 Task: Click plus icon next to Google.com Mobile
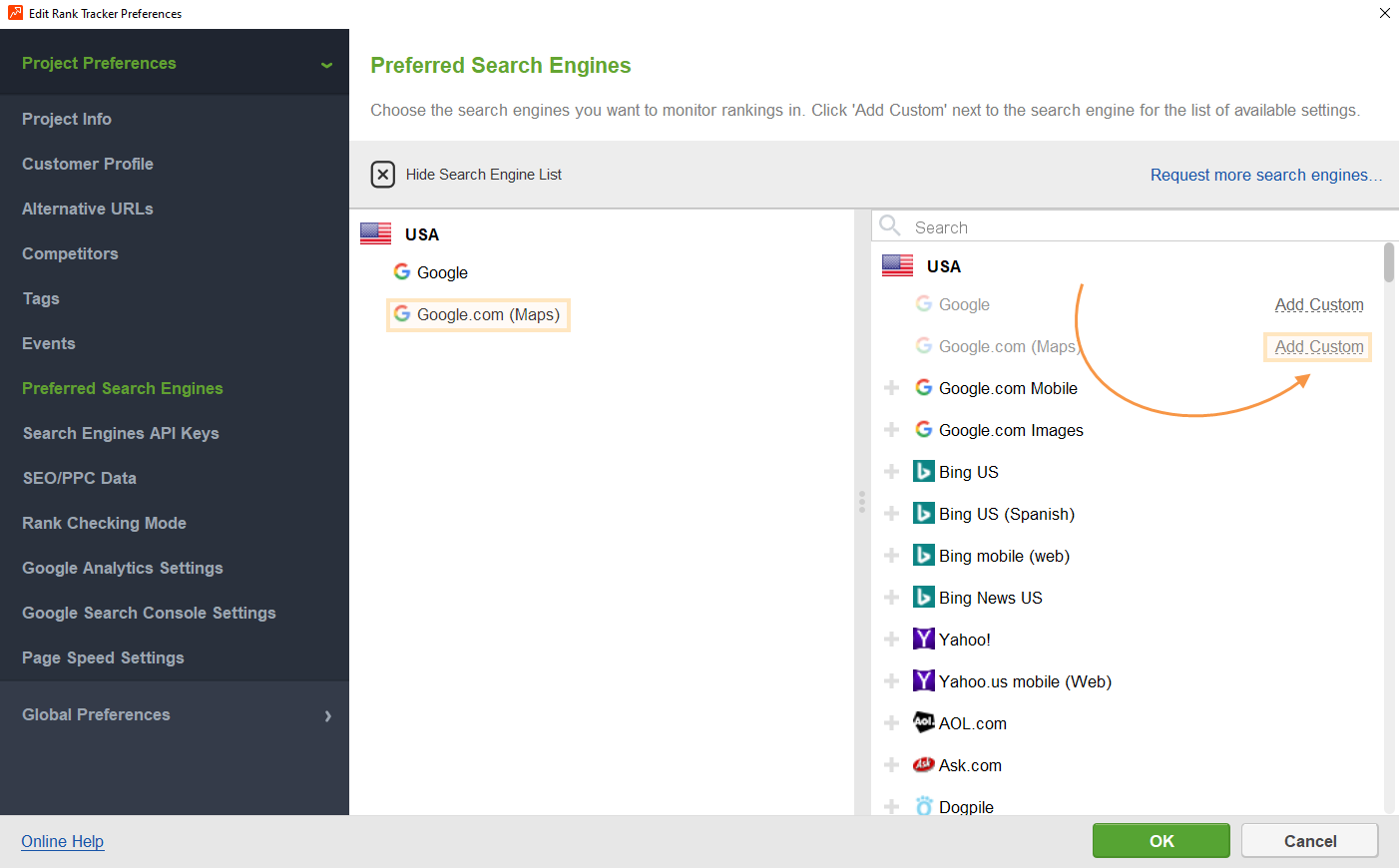tap(892, 388)
